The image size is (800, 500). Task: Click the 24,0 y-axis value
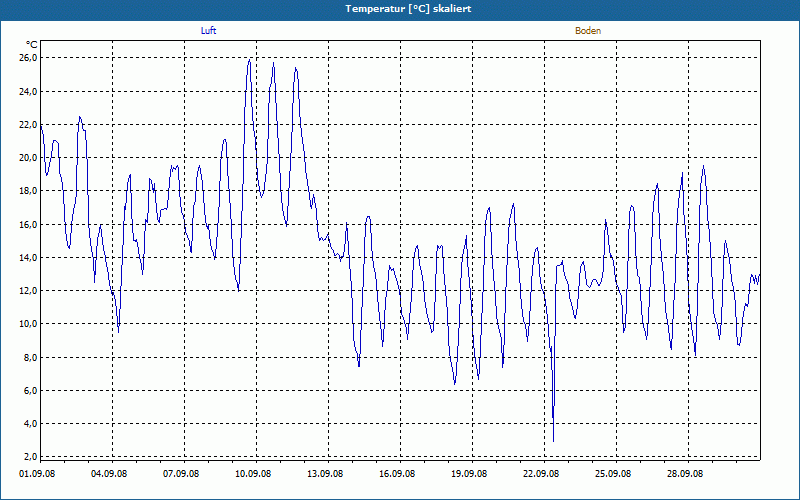pyautogui.click(x=29, y=92)
